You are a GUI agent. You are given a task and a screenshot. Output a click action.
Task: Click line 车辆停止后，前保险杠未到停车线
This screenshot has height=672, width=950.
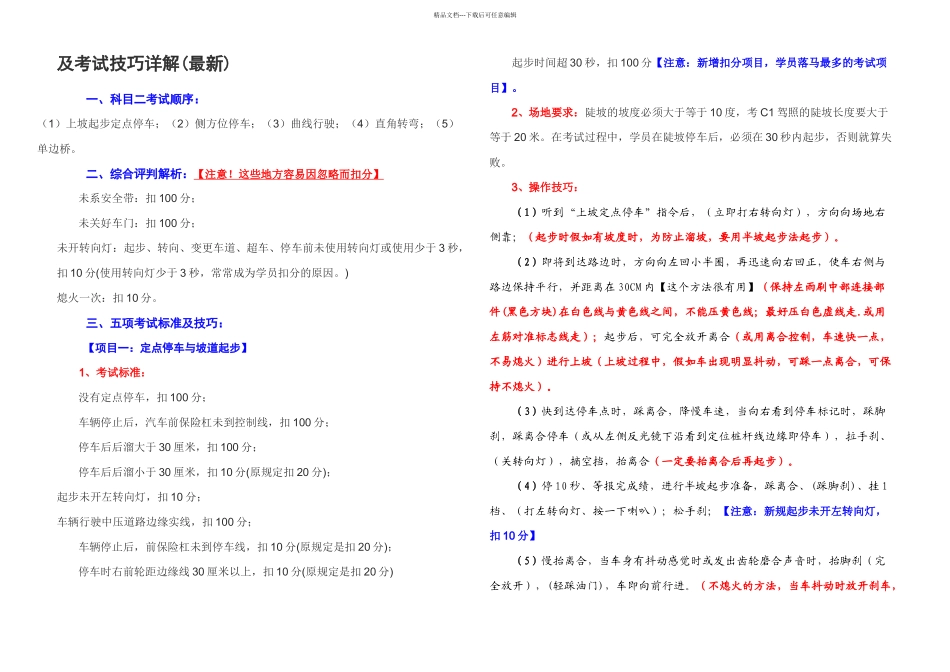(x=236, y=547)
